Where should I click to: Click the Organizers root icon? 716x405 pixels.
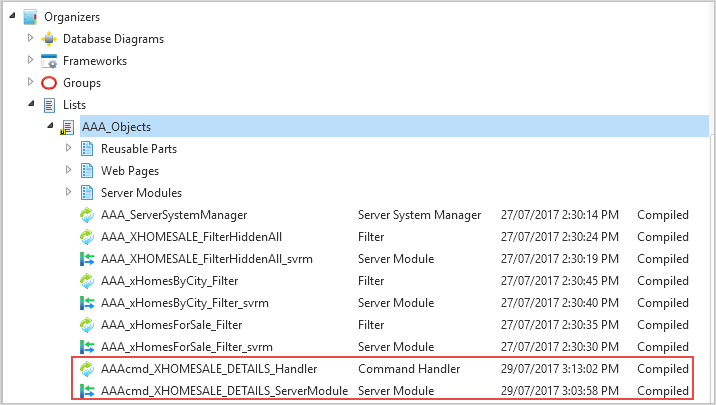tap(30, 16)
